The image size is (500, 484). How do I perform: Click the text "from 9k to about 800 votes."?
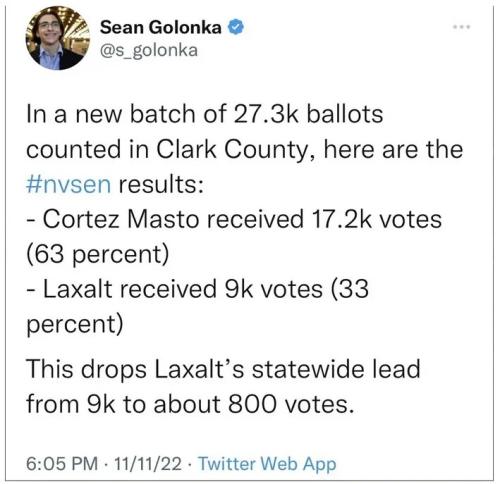190,404
